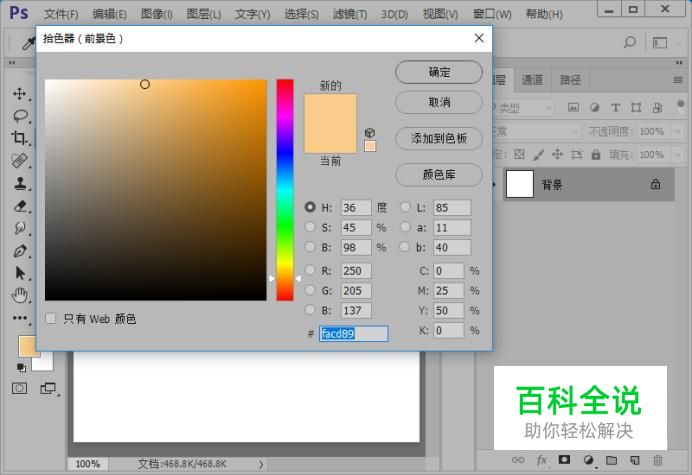
Task: Click the 添加到色板 button
Action: (439, 139)
